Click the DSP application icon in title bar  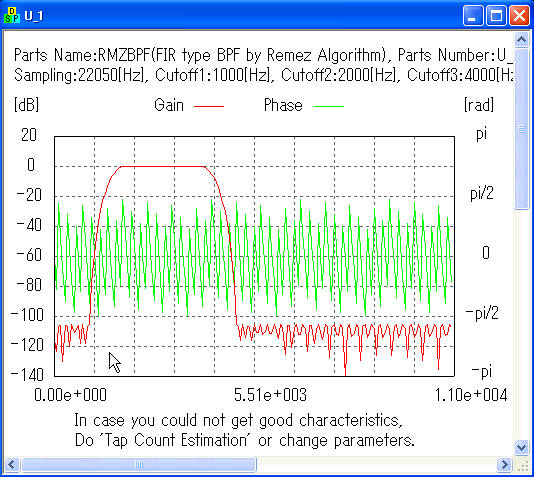click(12, 16)
